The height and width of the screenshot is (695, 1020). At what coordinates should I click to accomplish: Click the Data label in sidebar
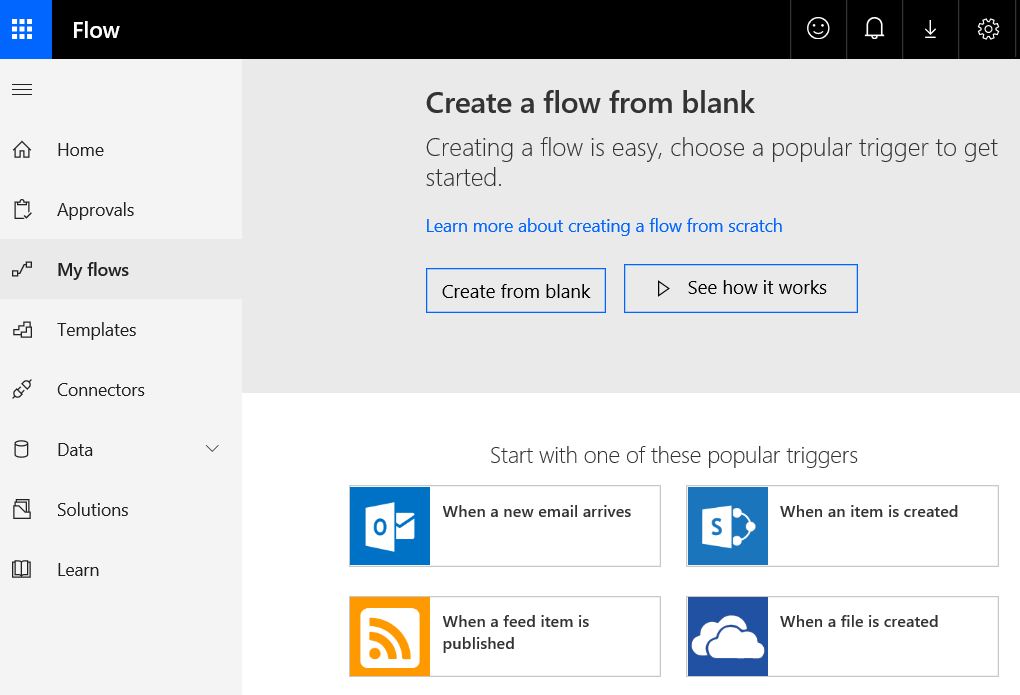75,450
